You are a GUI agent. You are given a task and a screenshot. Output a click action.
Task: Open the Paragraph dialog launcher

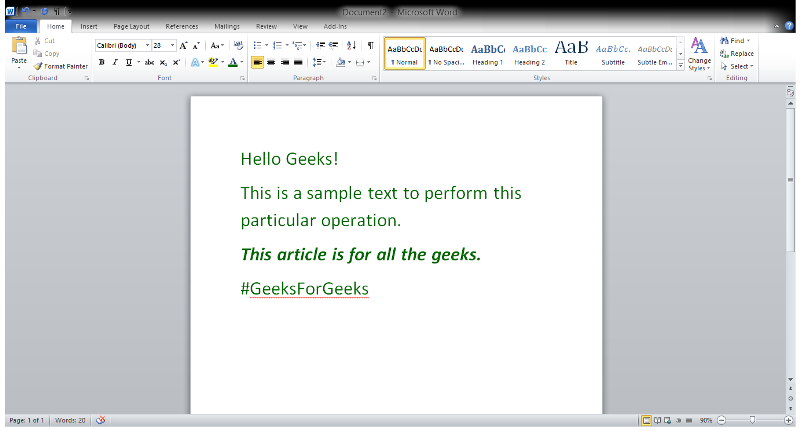pyautogui.click(x=374, y=78)
